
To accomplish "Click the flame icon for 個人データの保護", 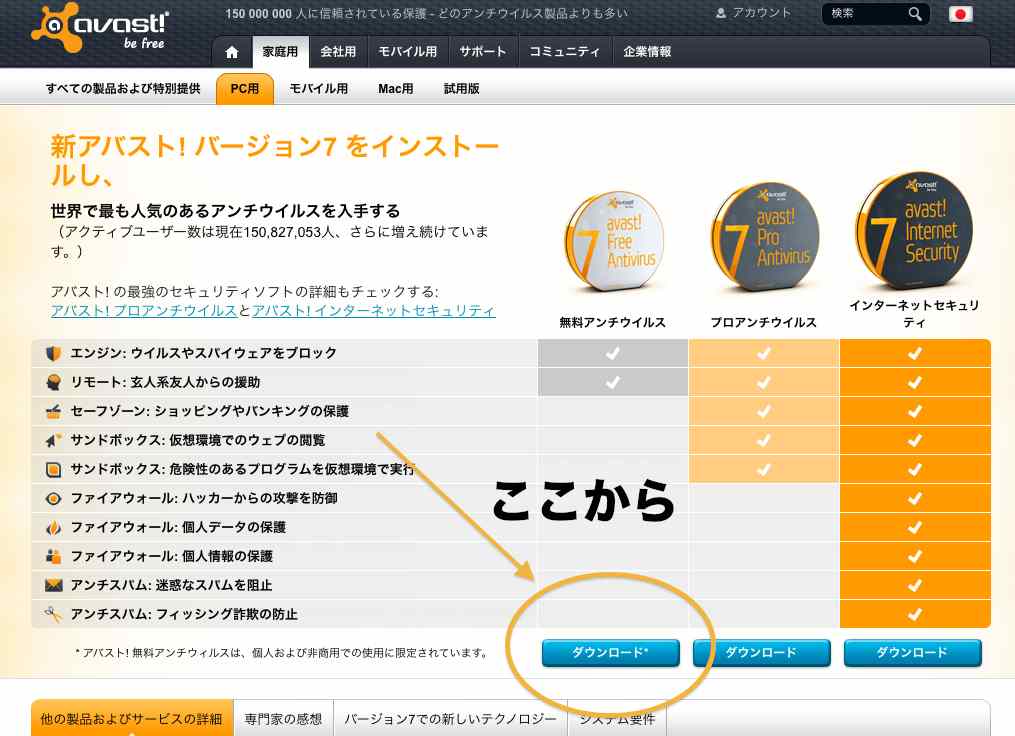I will coord(54,528).
